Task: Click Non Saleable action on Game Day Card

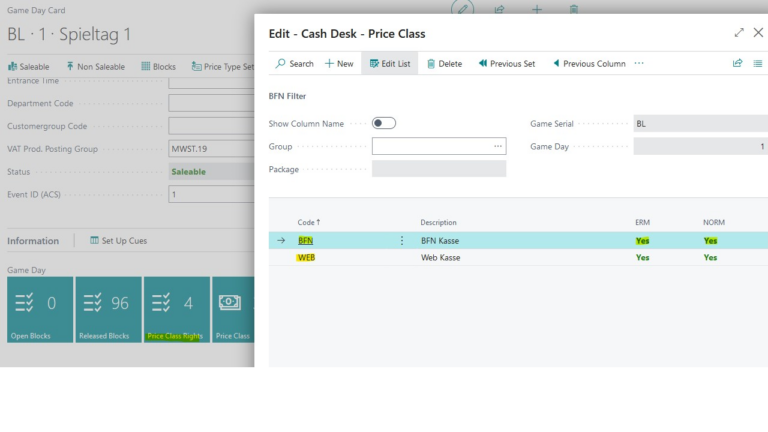Action: (x=96, y=67)
